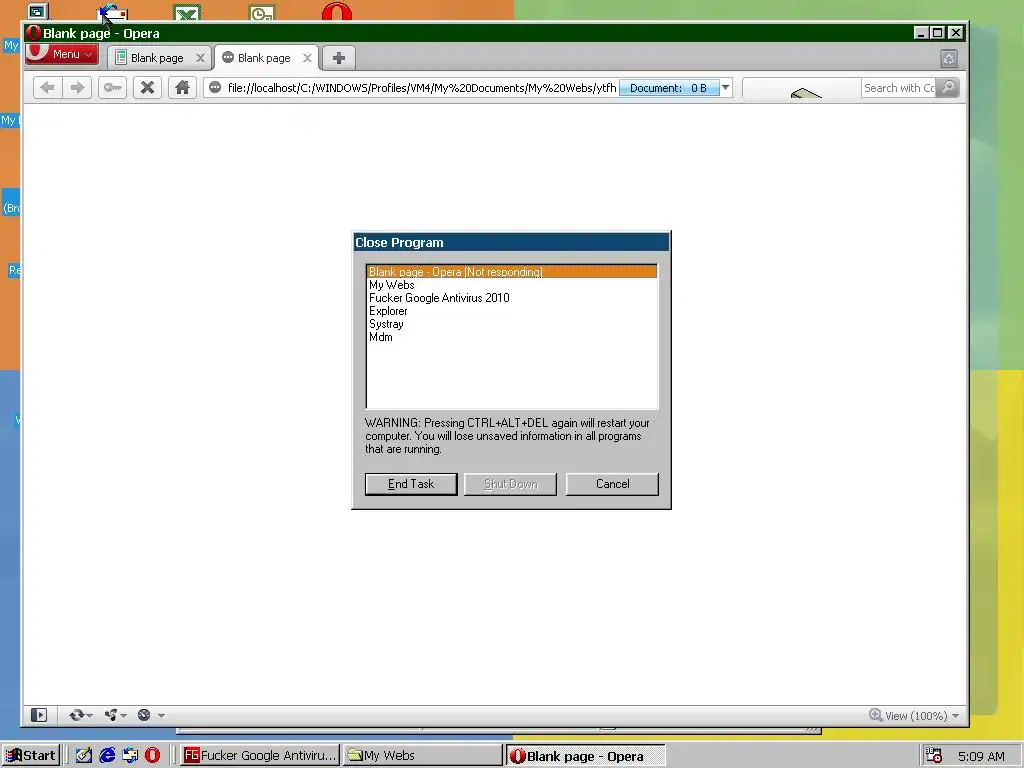This screenshot has width=1024, height=768.
Task: Select Explorer in the Close Program list
Action: point(512,311)
